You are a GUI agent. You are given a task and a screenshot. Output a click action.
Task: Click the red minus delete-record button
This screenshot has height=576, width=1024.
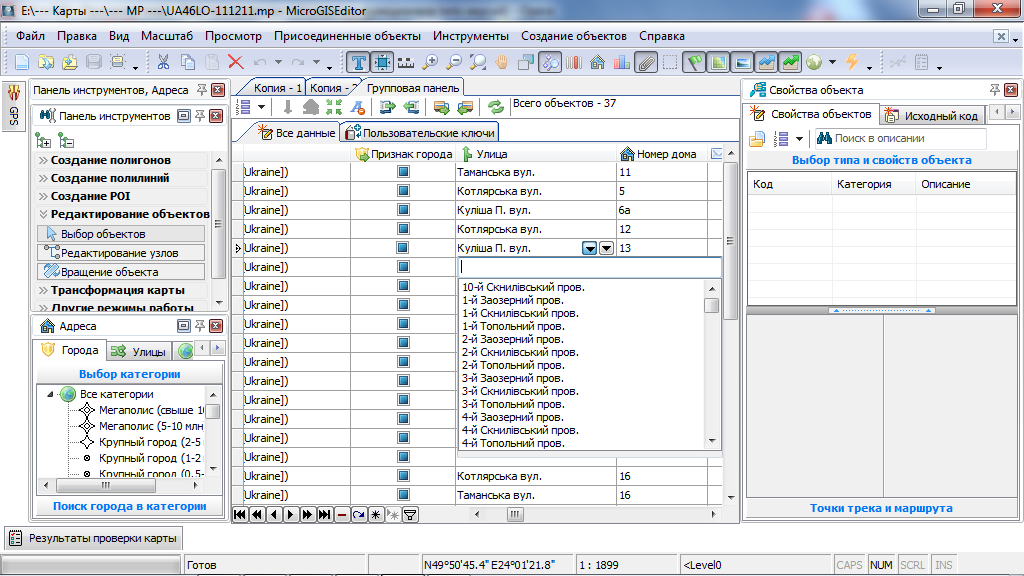click(342, 515)
